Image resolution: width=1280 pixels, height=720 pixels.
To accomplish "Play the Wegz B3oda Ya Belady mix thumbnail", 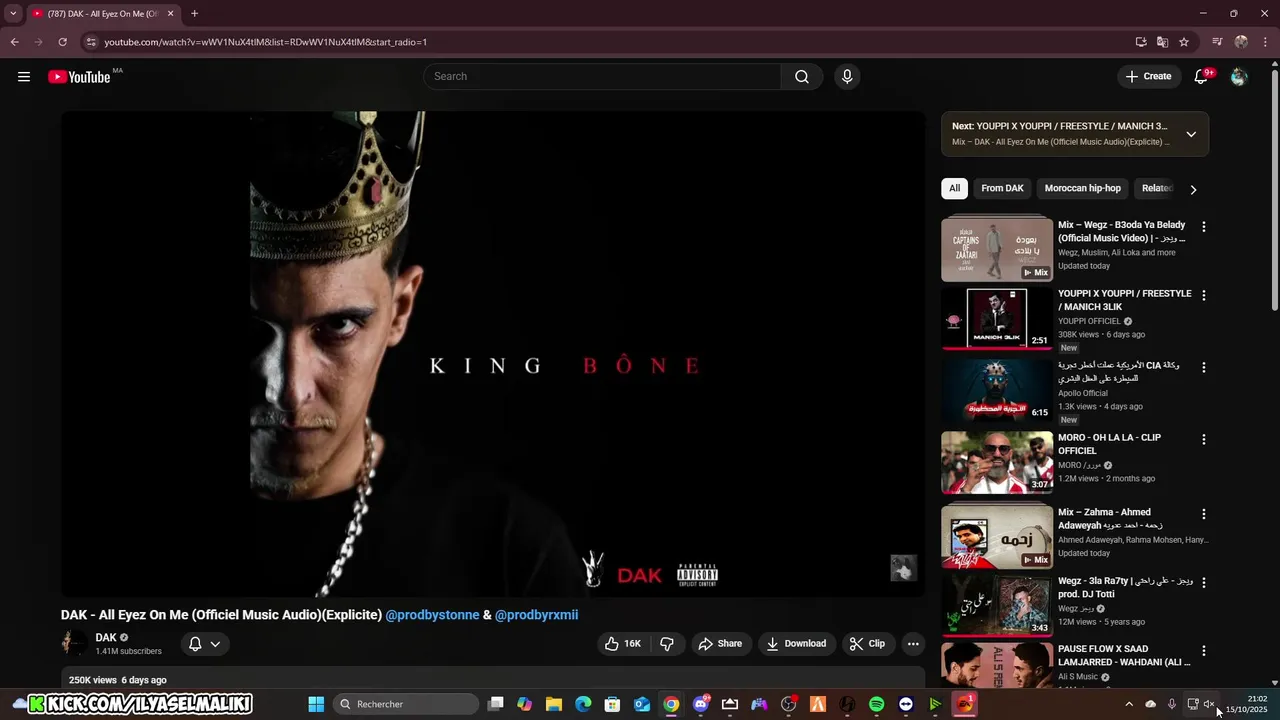I will pos(997,250).
